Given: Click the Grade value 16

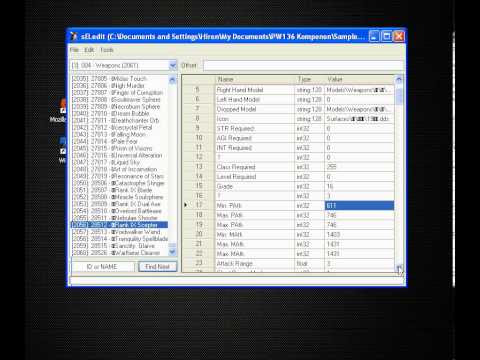Looking at the screenshot, I should (x=359, y=186).
